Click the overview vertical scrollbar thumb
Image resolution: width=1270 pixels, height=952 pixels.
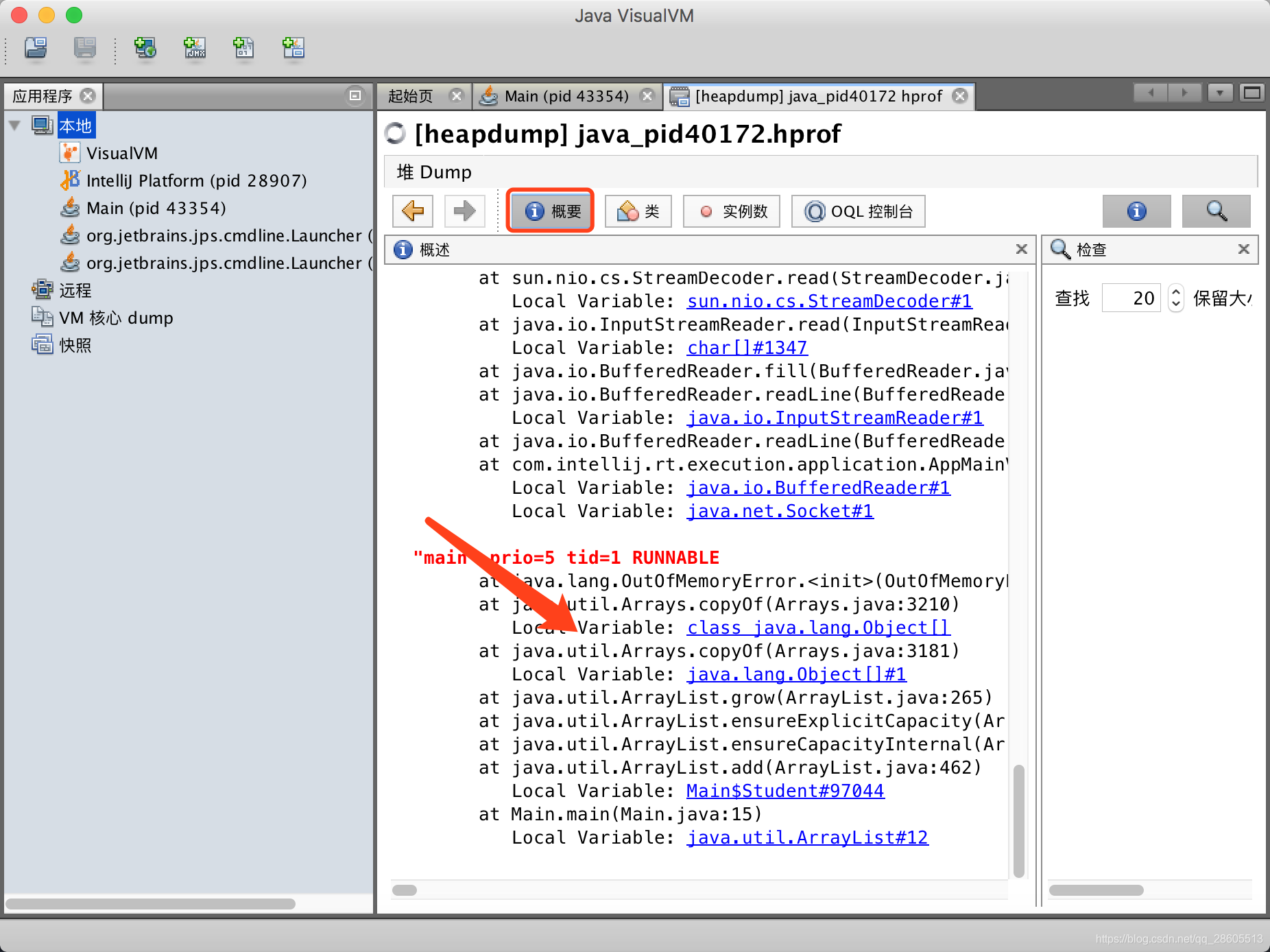(1019, 821)
